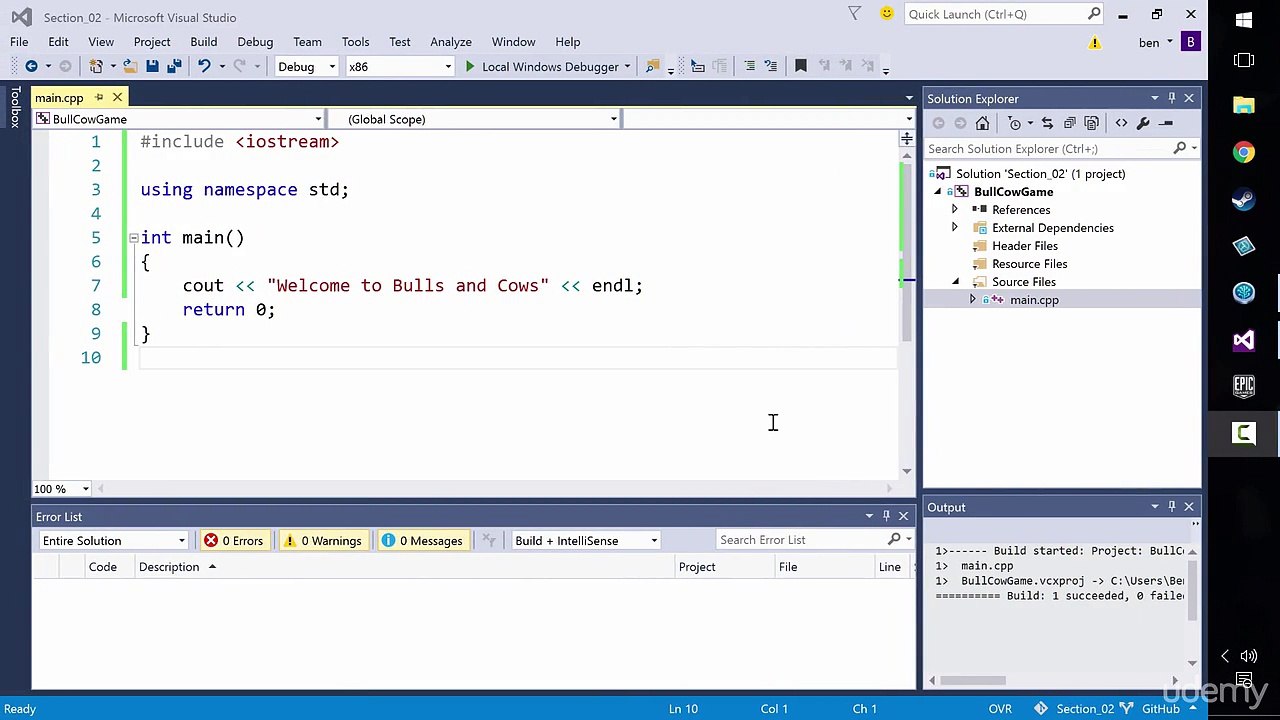Click the Show All Files icon
The width and height of the screenshot is (1280, 720).
(x=1091, y=123)
